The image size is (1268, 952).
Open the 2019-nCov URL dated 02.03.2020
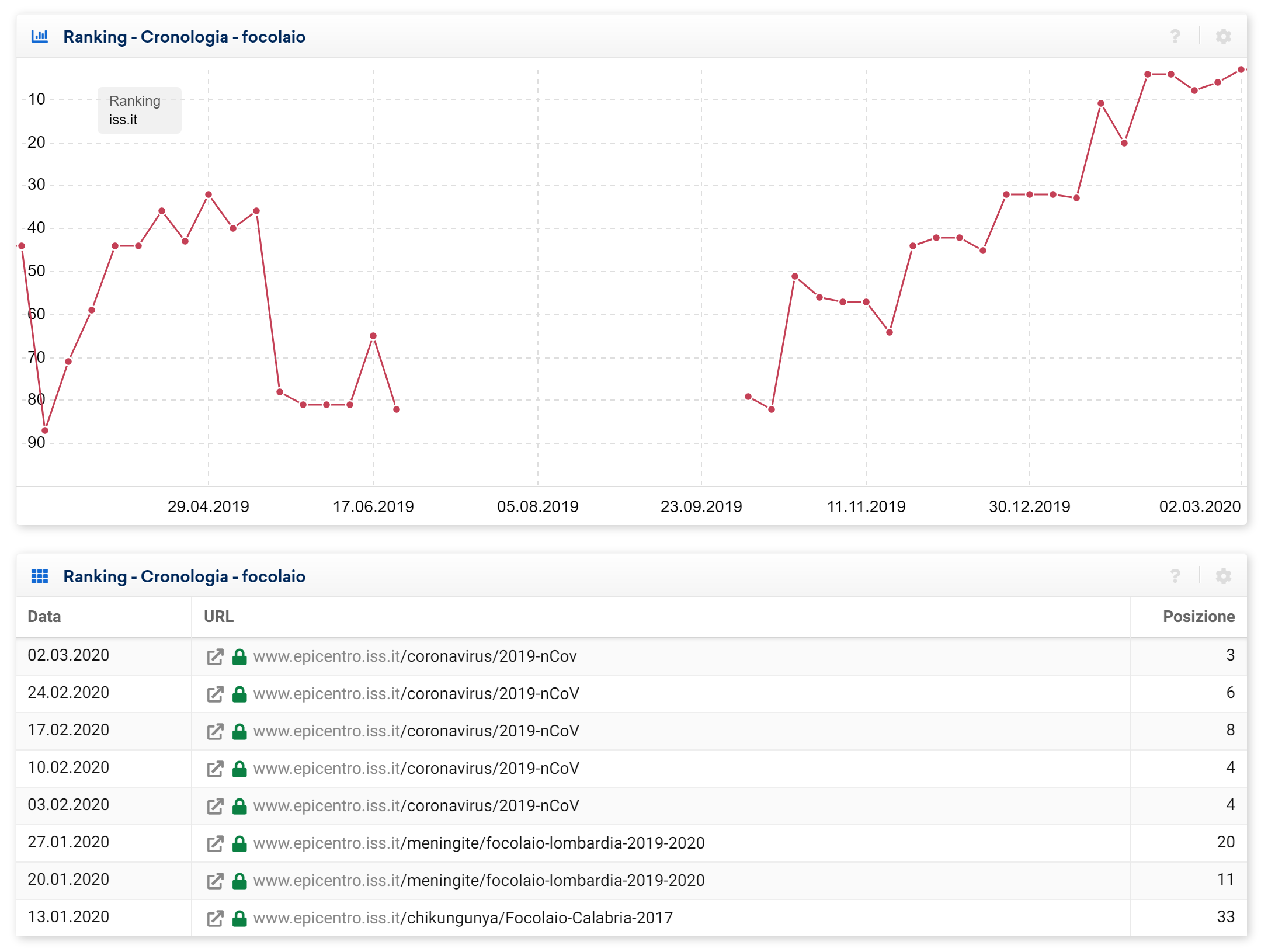415,656
